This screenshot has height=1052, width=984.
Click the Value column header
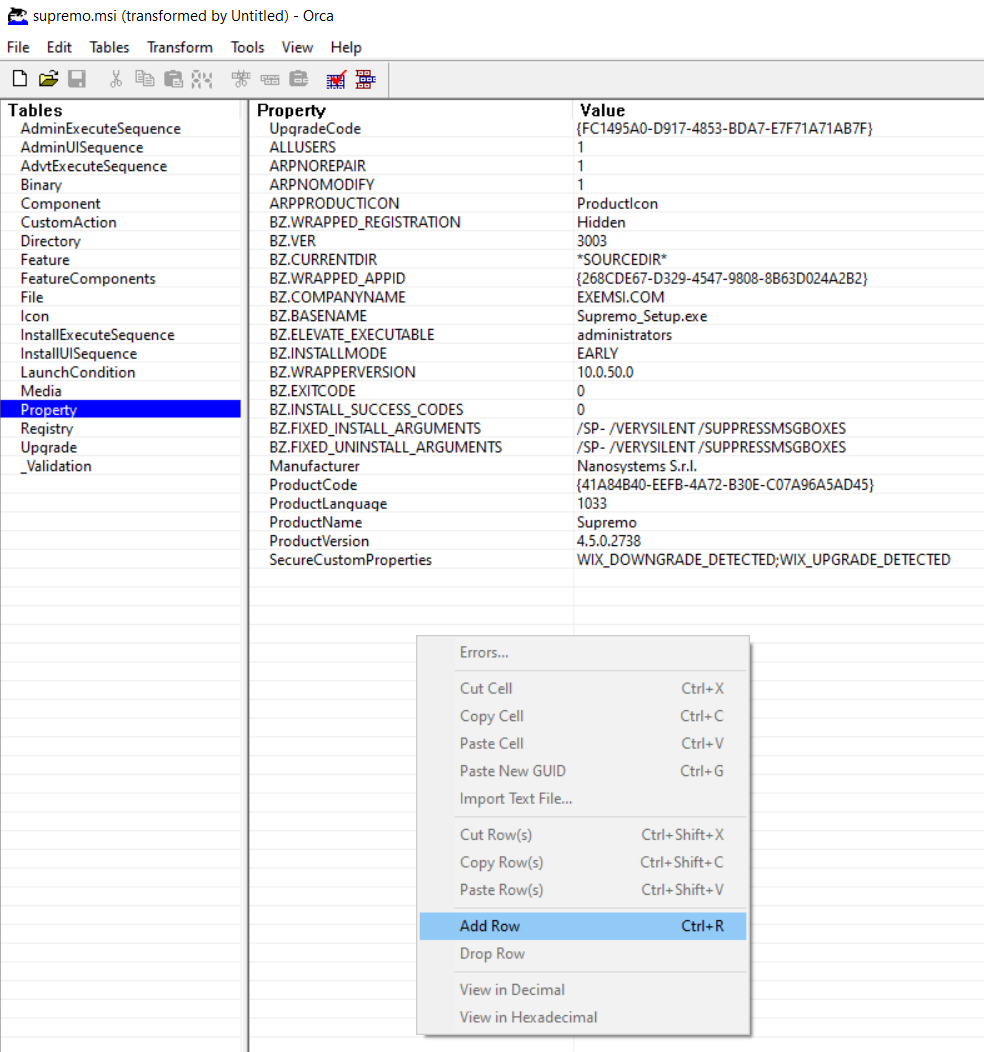[601, 110]
